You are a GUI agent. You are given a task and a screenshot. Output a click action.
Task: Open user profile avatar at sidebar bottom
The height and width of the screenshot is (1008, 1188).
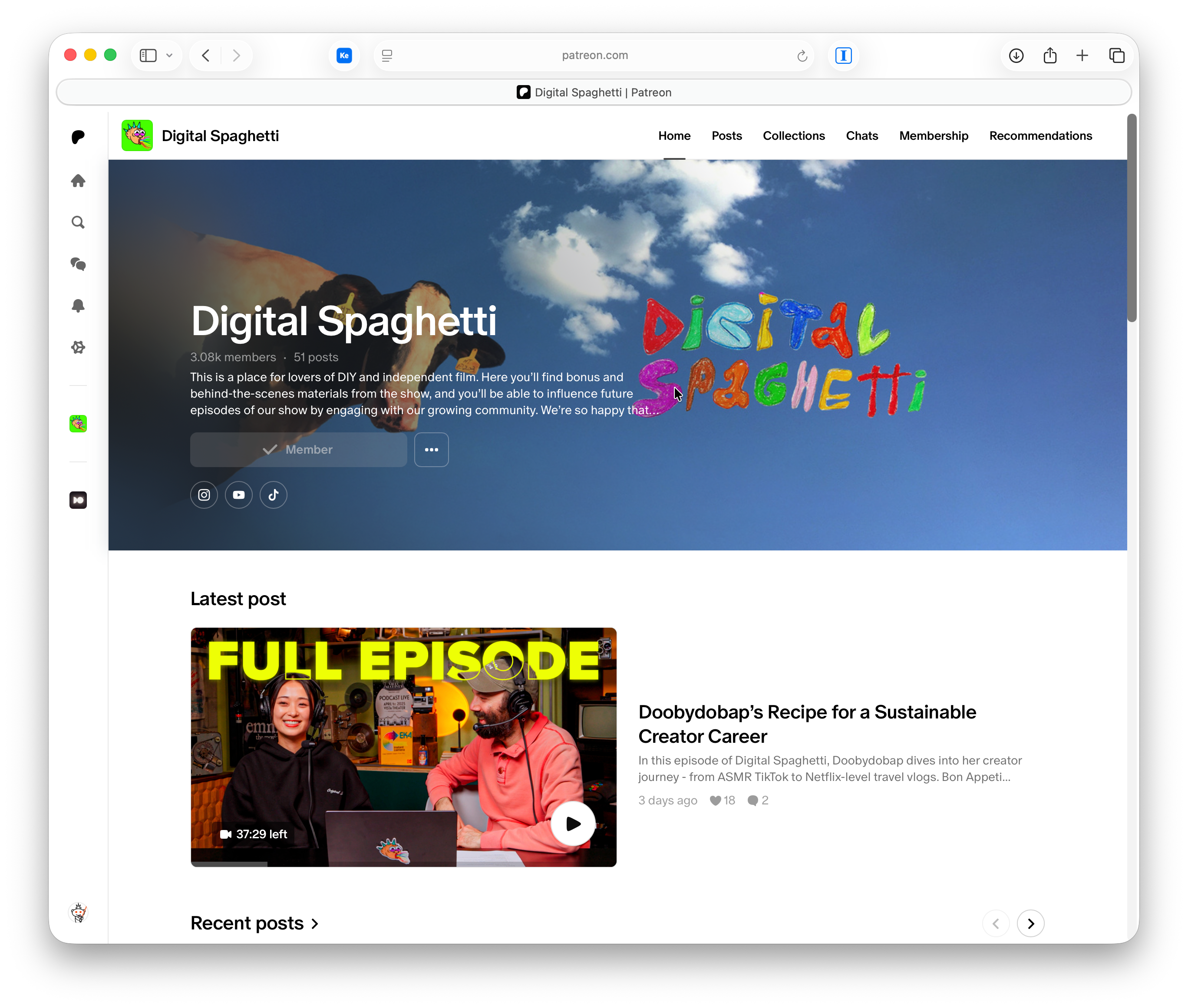pos(78,912)
